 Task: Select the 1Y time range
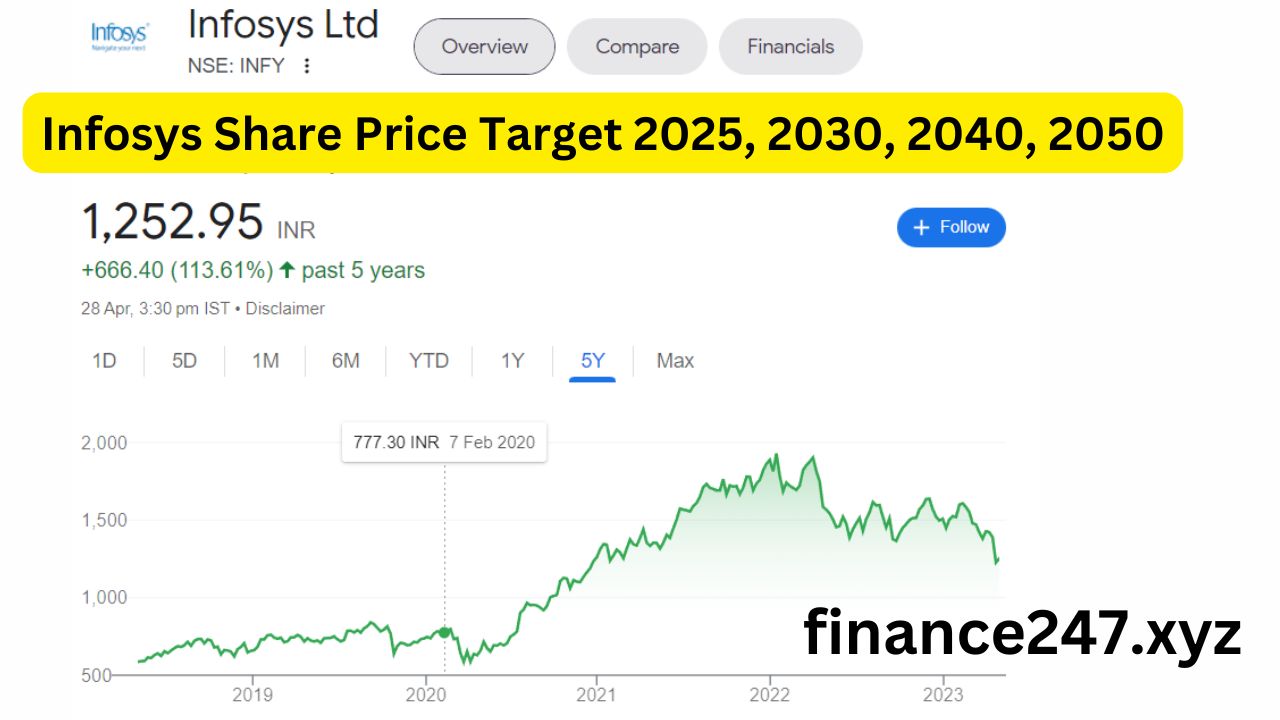pyautogui.click(x=512, y=361)
